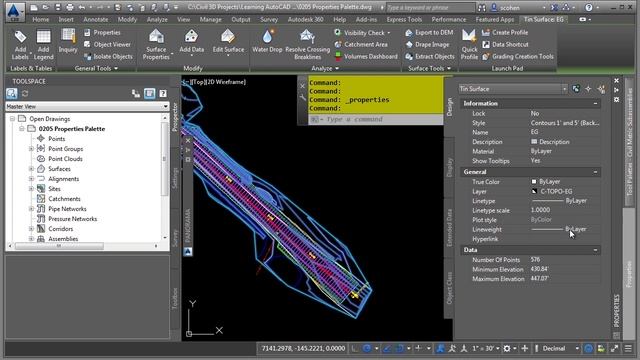Click Export to DEM
This screenshot has height=360, width=640.
coord(429,33)
